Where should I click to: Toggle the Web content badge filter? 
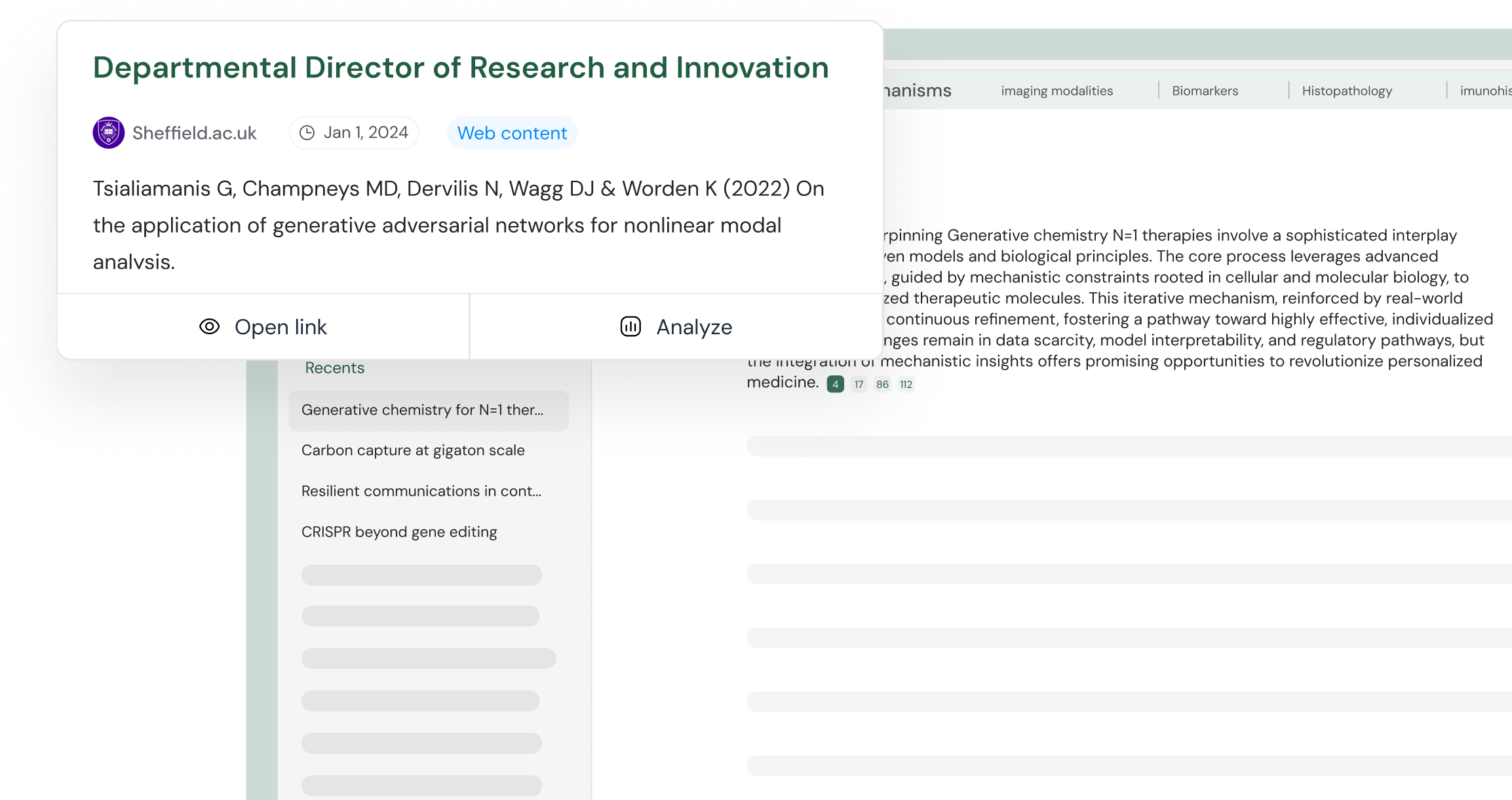click(x=512, y=133)
